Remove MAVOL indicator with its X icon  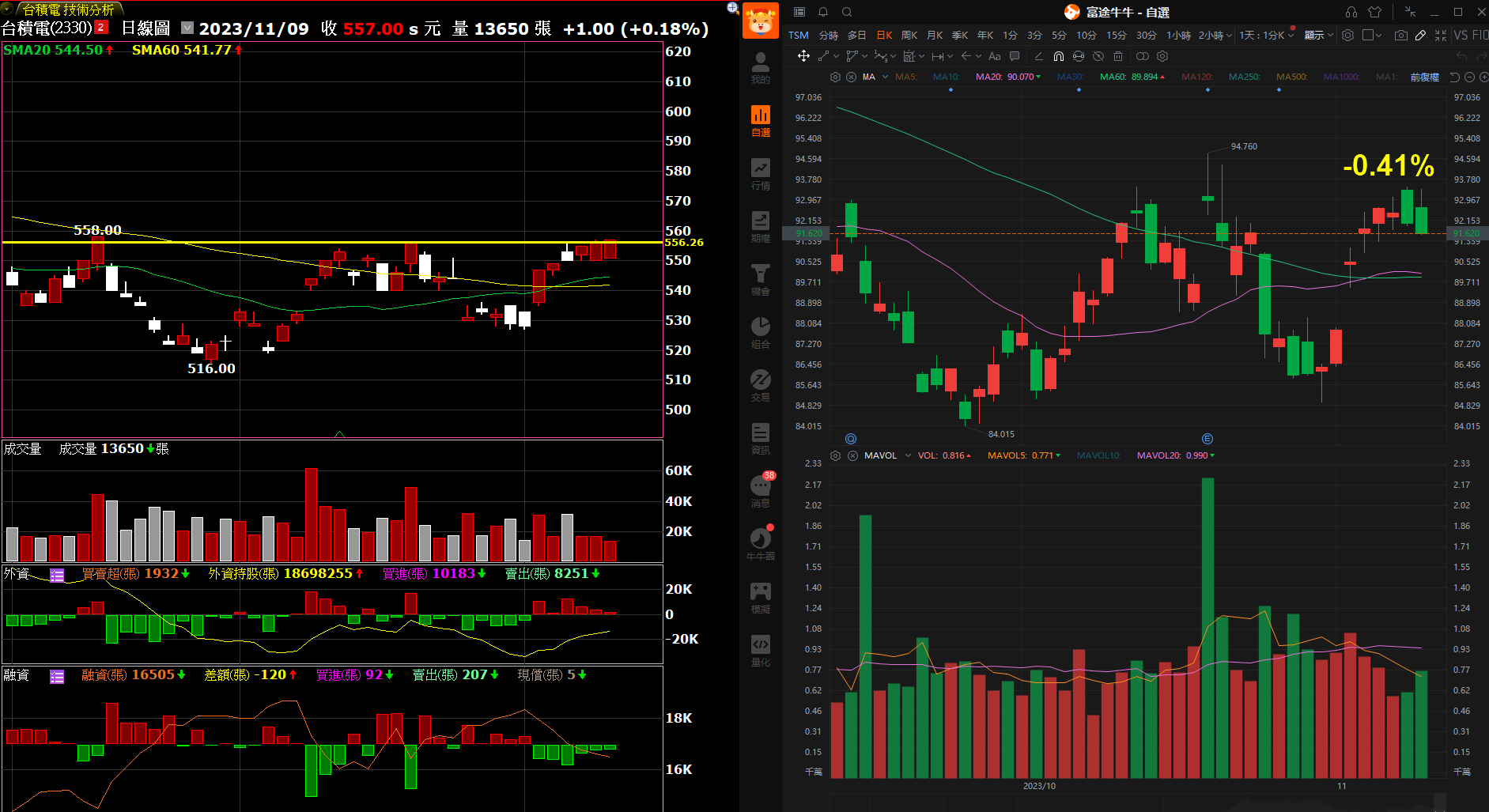(x=852, y=455)
